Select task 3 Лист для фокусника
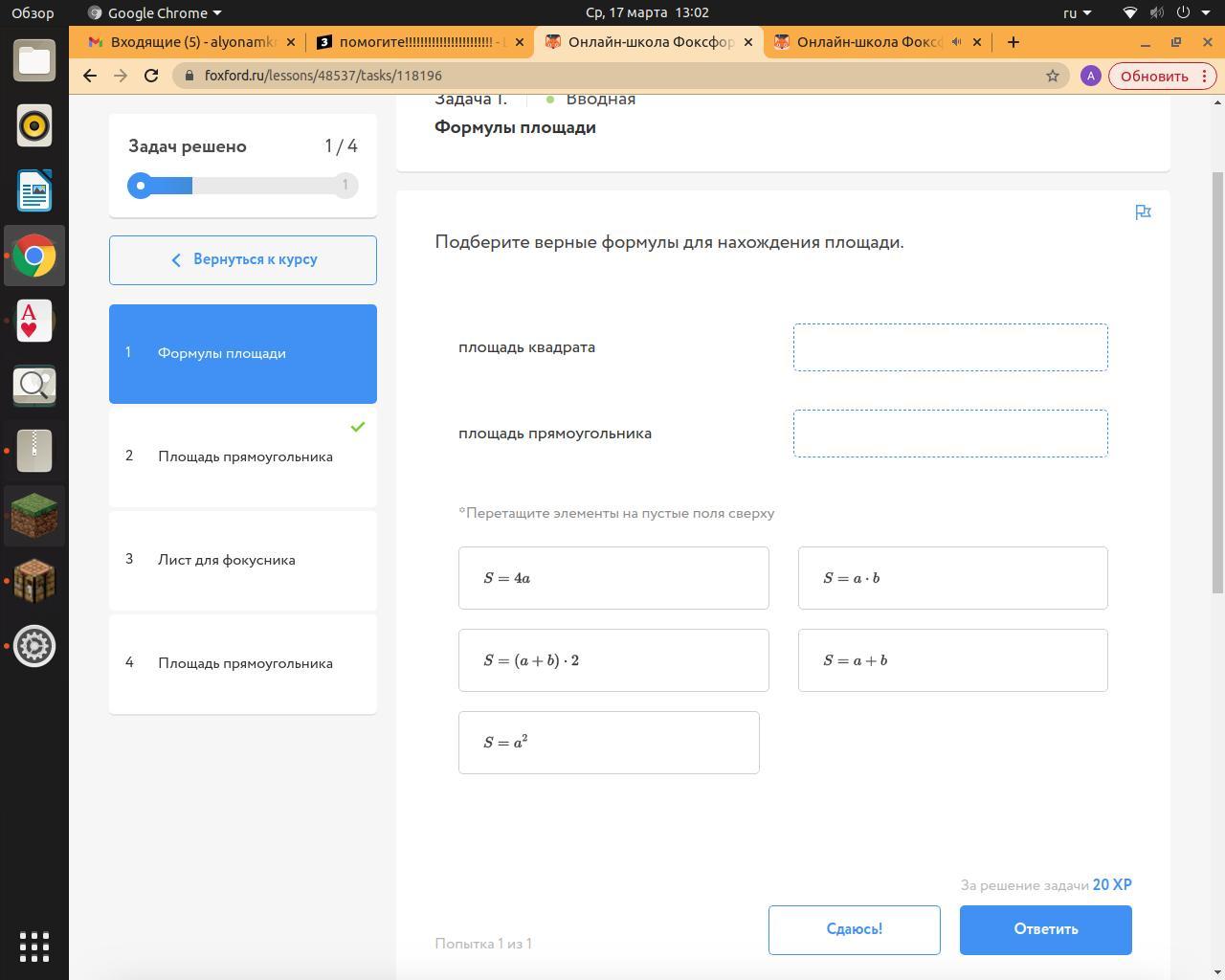 243,561
